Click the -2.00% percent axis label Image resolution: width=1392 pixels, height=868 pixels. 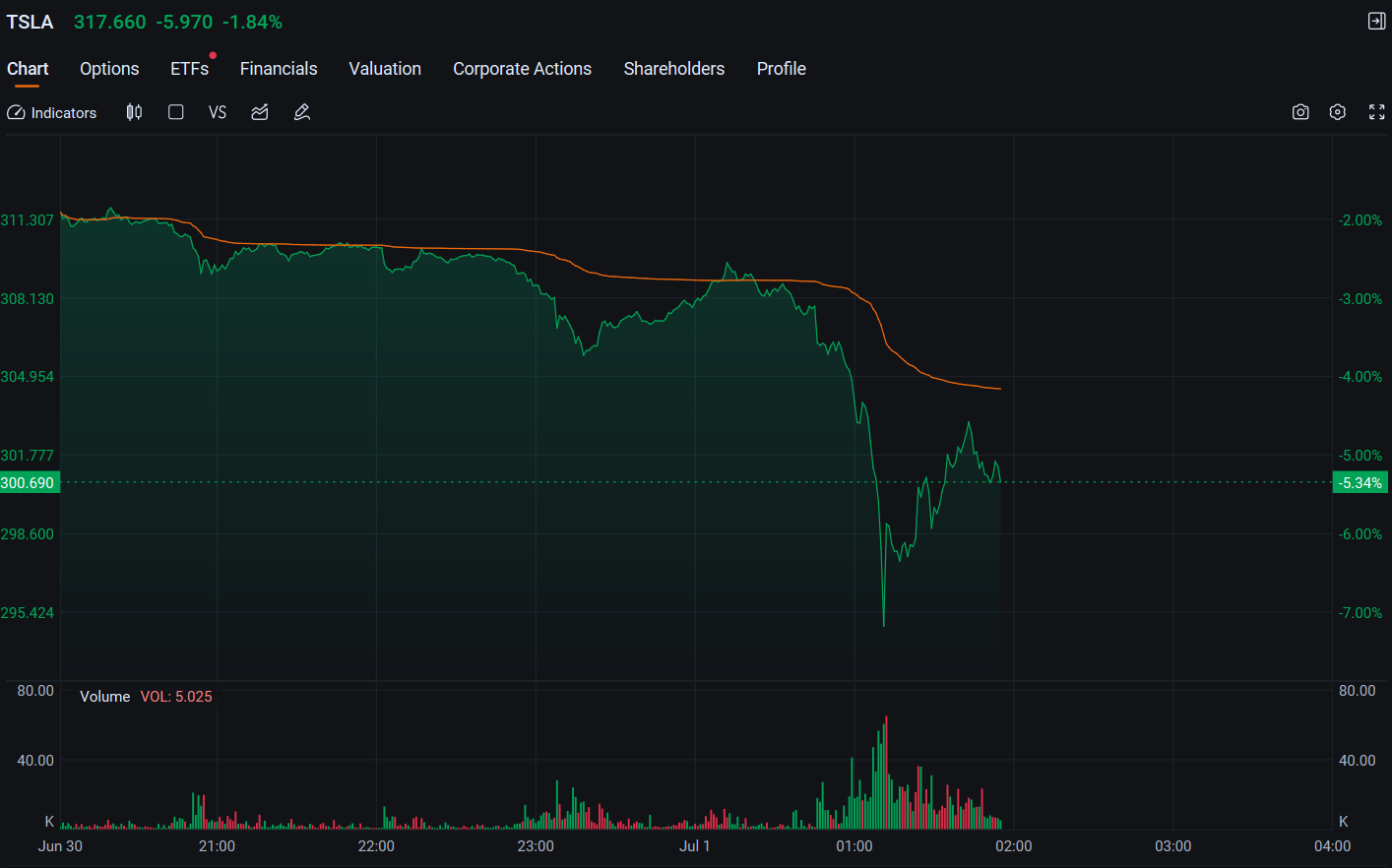click(x=1360, y=220)
